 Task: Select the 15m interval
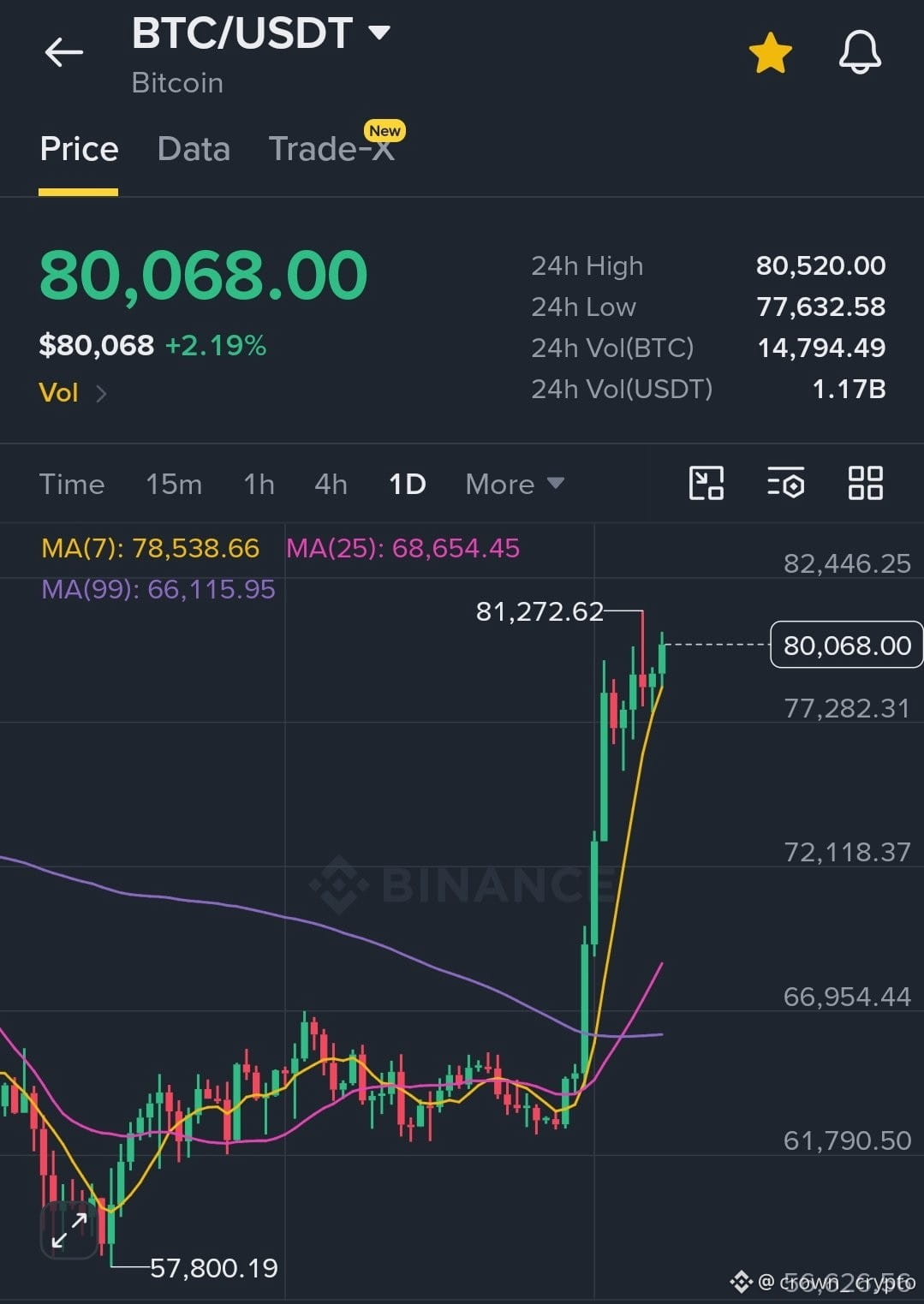174,485
